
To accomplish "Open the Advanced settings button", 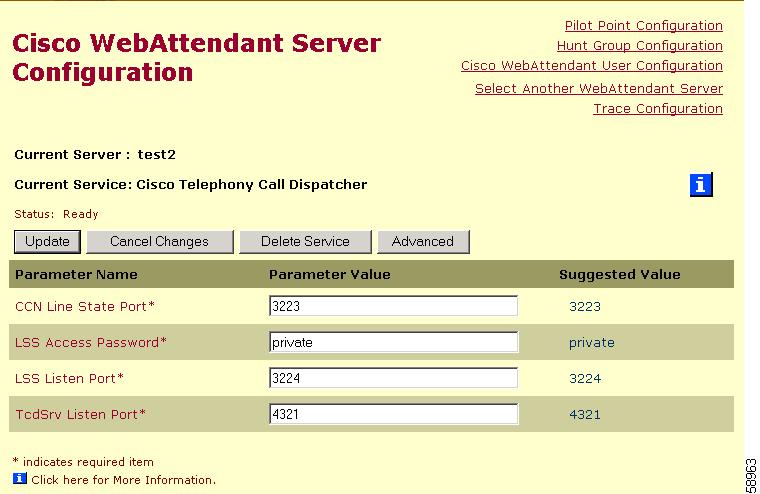I will (x=423, y=241).
